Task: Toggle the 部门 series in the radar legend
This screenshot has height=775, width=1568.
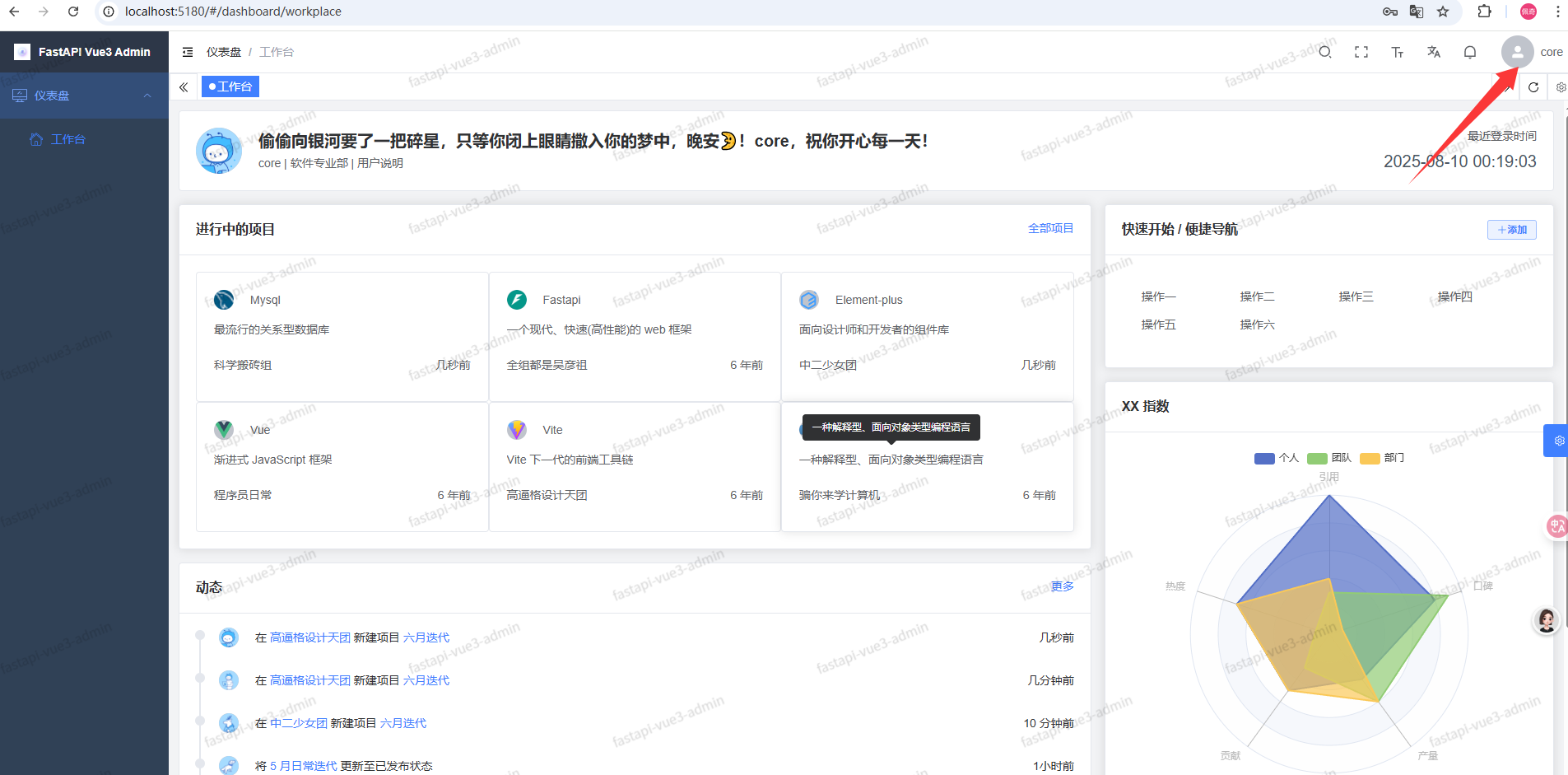Action: (1382, 458)
